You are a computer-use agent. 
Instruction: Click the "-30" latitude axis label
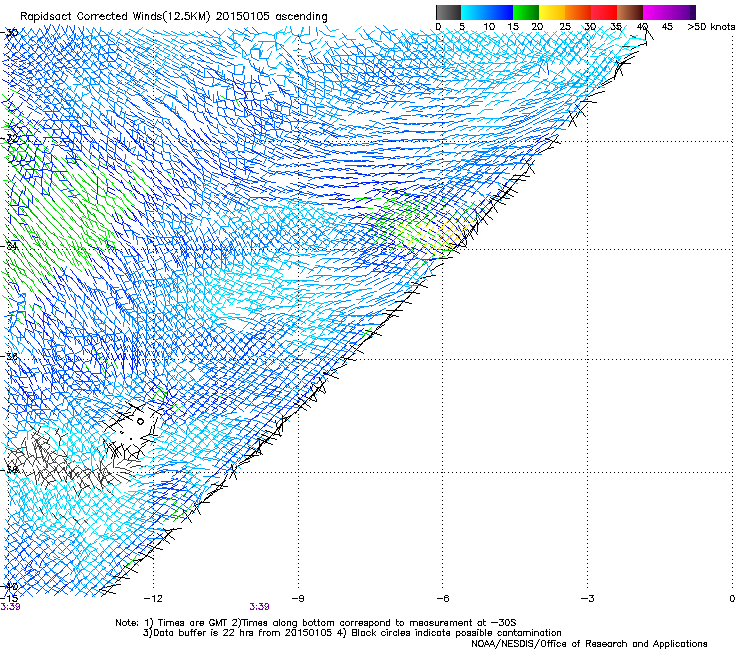click(x=9, y=33)
